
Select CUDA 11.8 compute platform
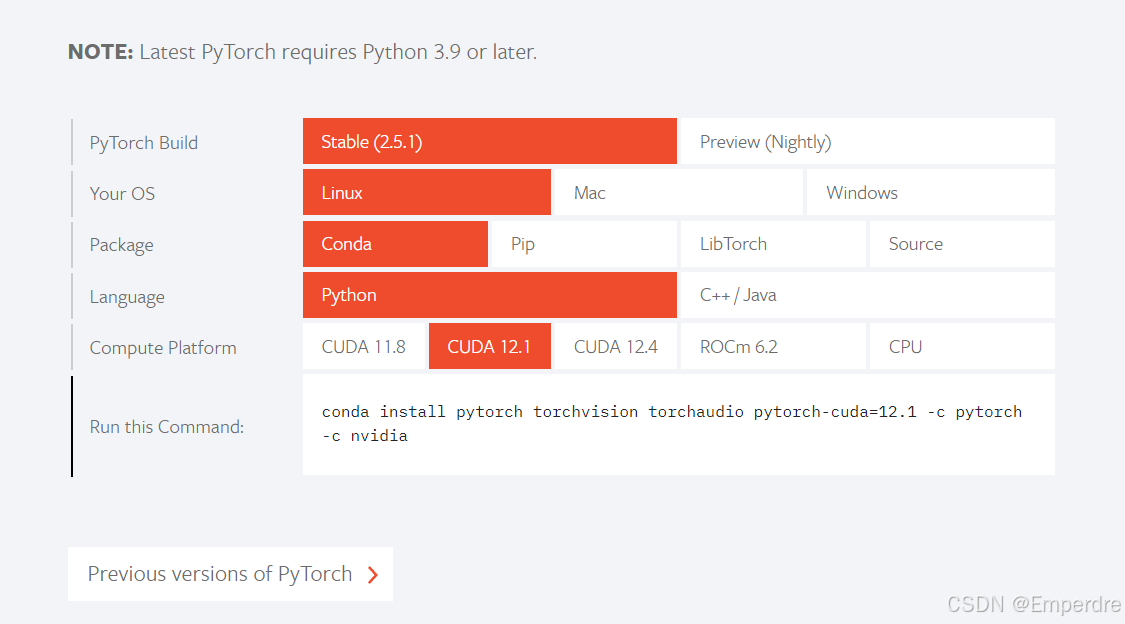click(363, 346)
